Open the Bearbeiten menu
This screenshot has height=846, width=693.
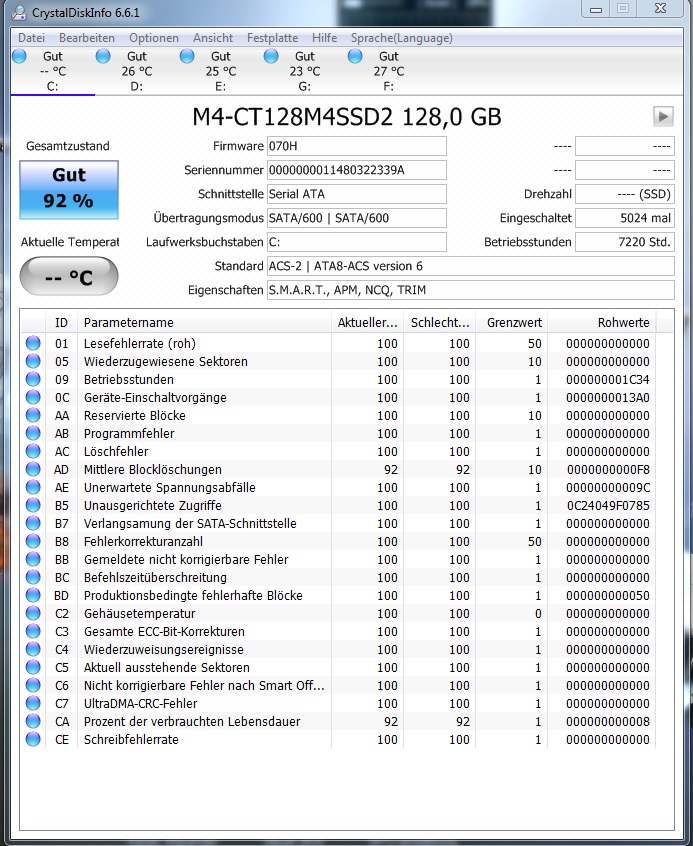pyautogui.click(x=87, y=38)
